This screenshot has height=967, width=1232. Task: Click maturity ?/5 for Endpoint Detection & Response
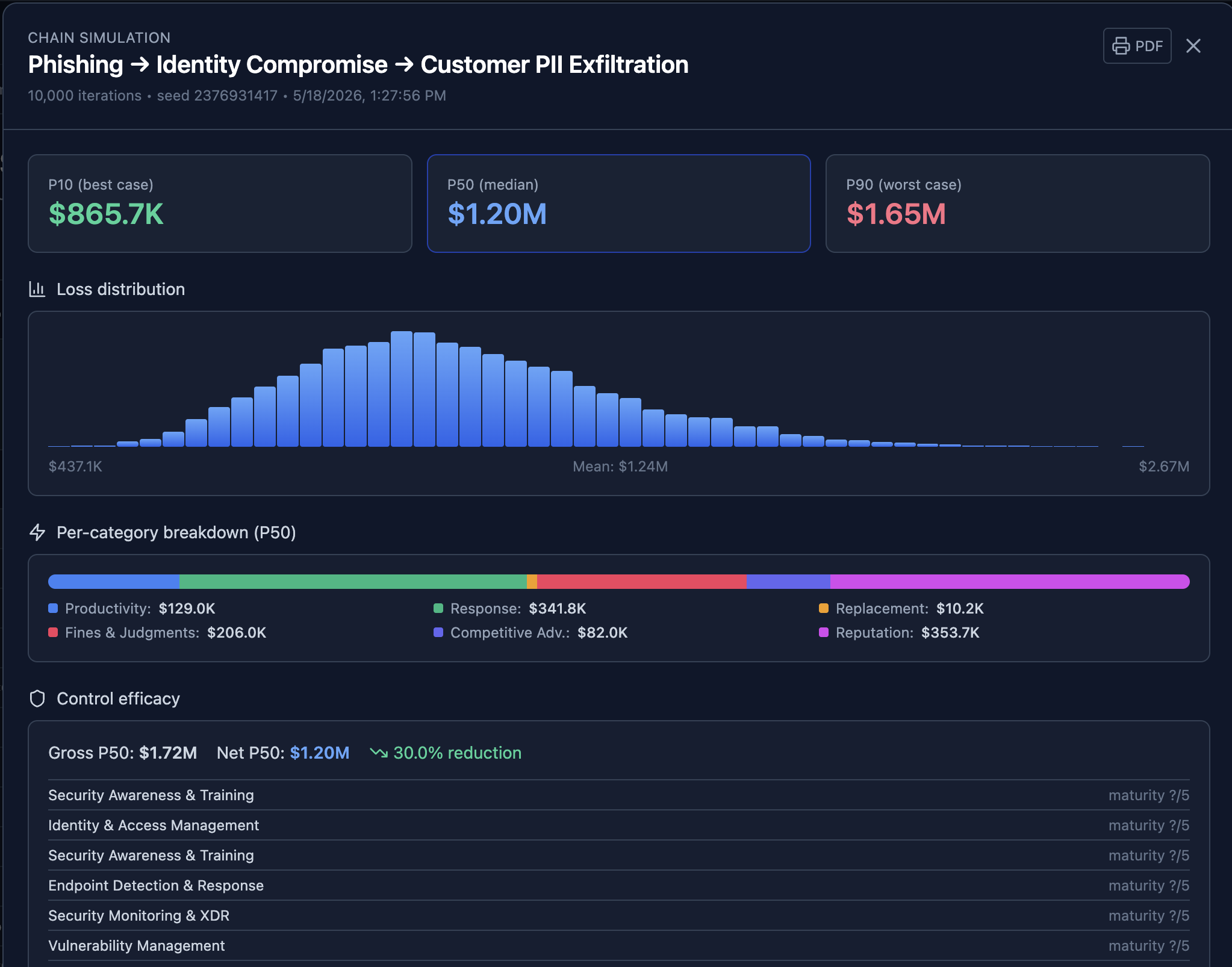[1149, 886]
